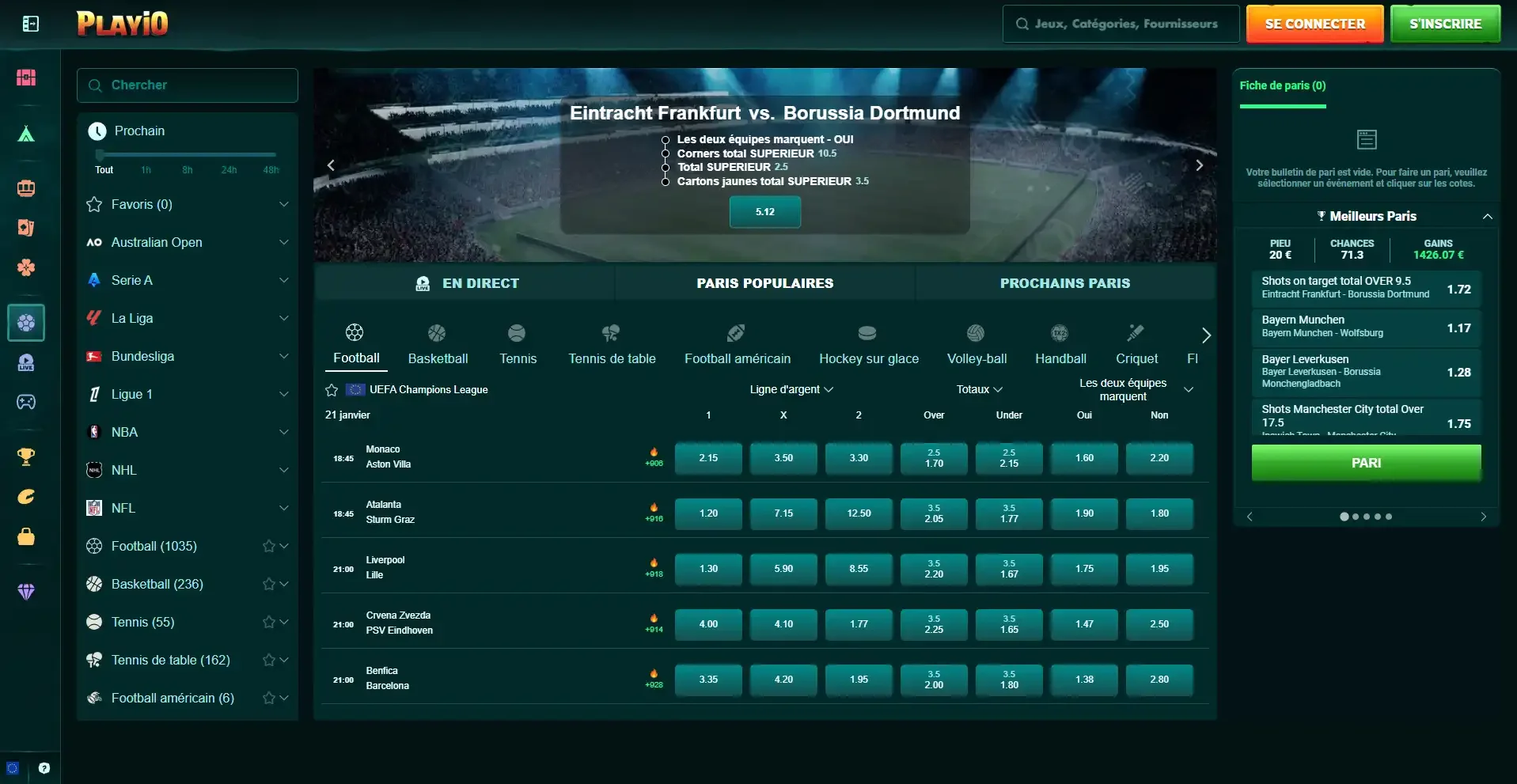Click the Prochain time slider handle

click(x=100, y=155)
